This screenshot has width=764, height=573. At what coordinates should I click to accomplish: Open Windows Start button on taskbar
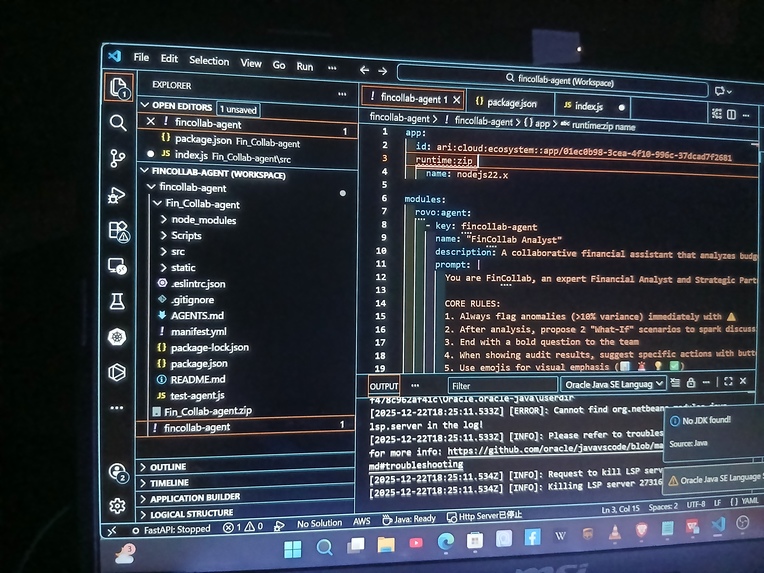coord(292,549)
